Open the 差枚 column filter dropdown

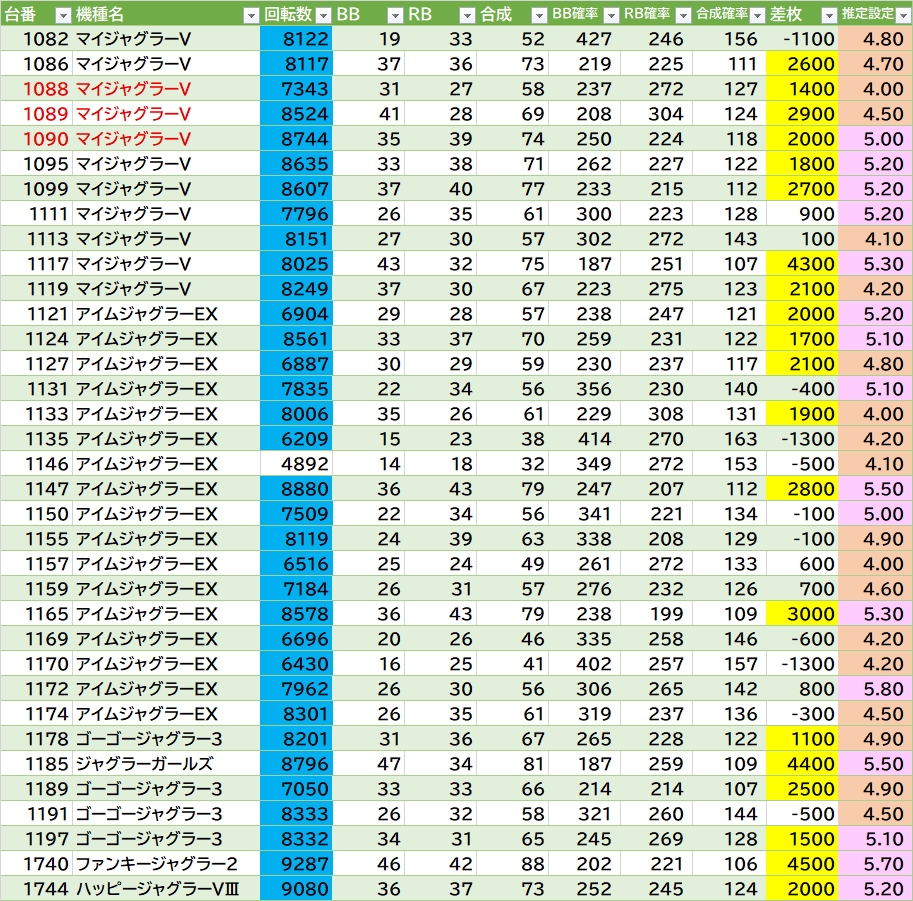tap(829, 15)
